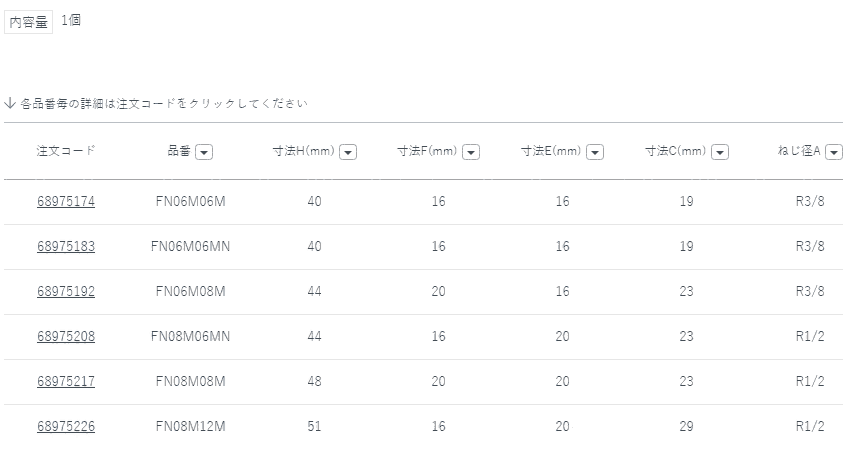The width and height of the screenshot is (843, 449).
Task: Click part number FN08M12M cell
Action: (190, 427)
